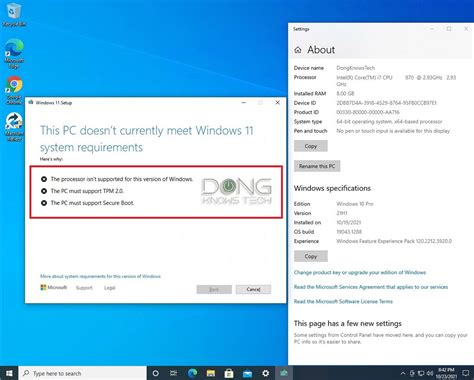Click 'The PC must support Secure Boot.' line
Image resolution: width=474 pixels, height=380 pixels.
92,203
